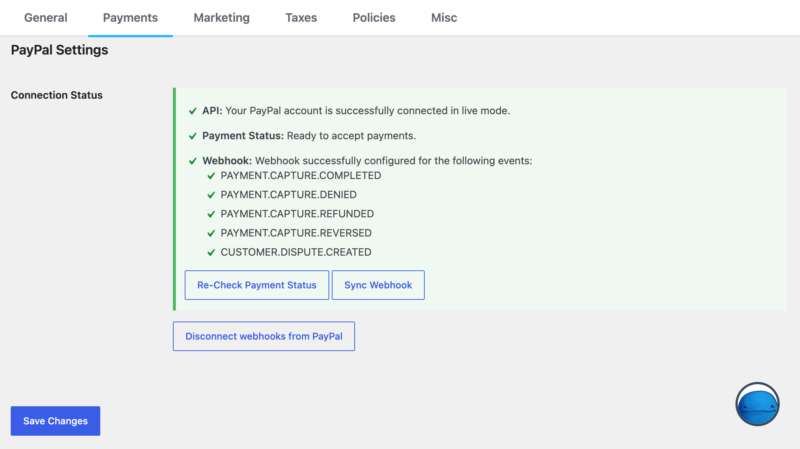
Task: Go to the Policies tab
Action: [x=374, y=18]
